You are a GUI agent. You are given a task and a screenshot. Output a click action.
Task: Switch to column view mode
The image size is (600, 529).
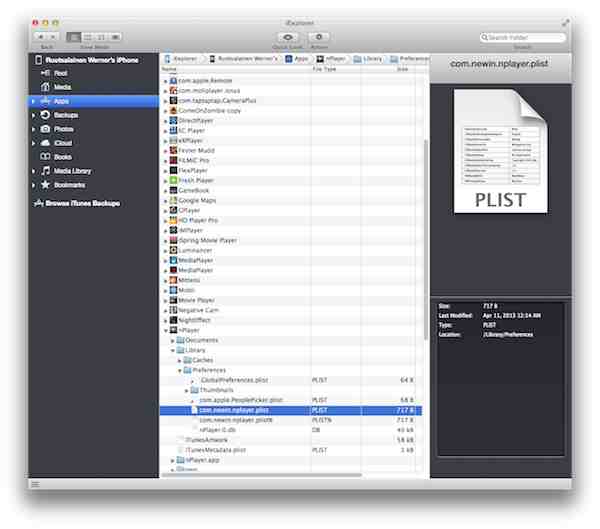101,37
